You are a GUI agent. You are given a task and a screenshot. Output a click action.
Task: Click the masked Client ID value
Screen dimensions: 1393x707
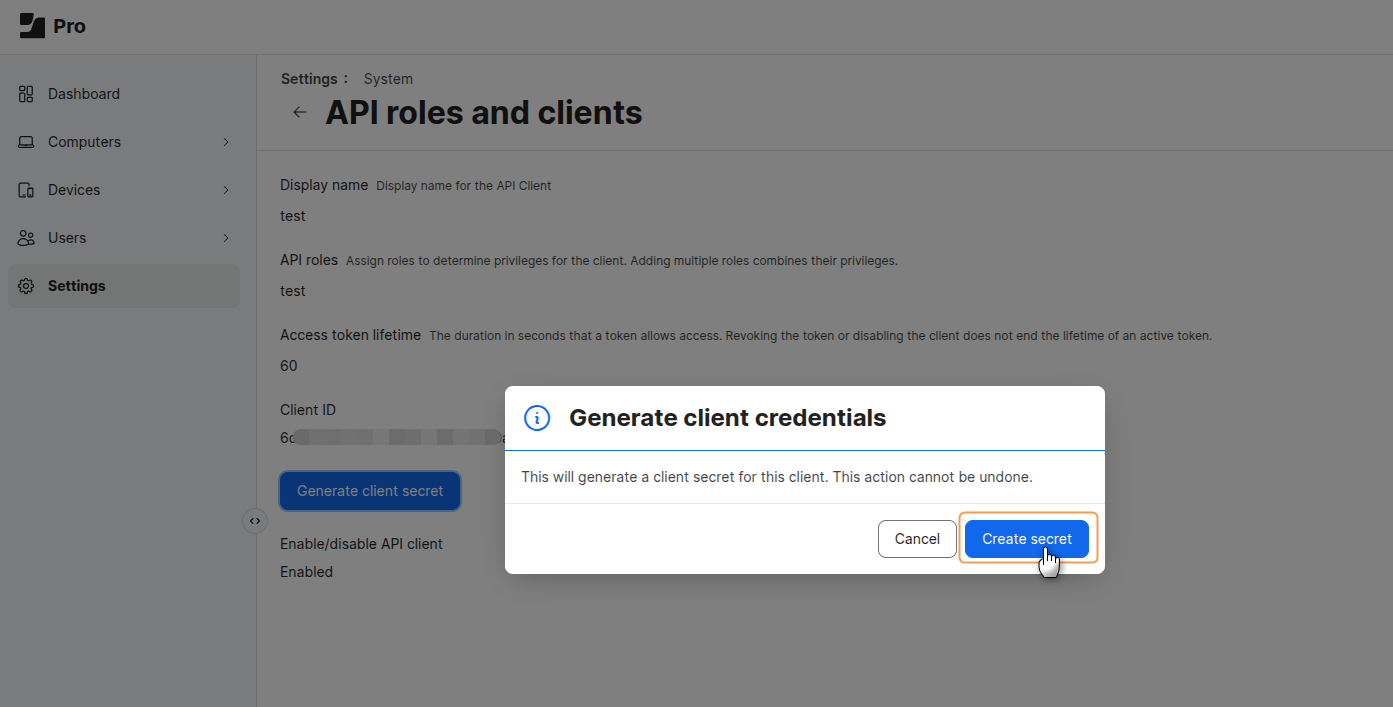tap(392, 437)
